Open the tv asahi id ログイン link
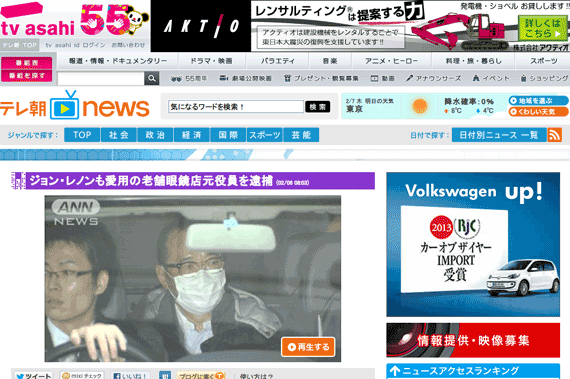Screen dimensions: 570x379 [75, 45]
